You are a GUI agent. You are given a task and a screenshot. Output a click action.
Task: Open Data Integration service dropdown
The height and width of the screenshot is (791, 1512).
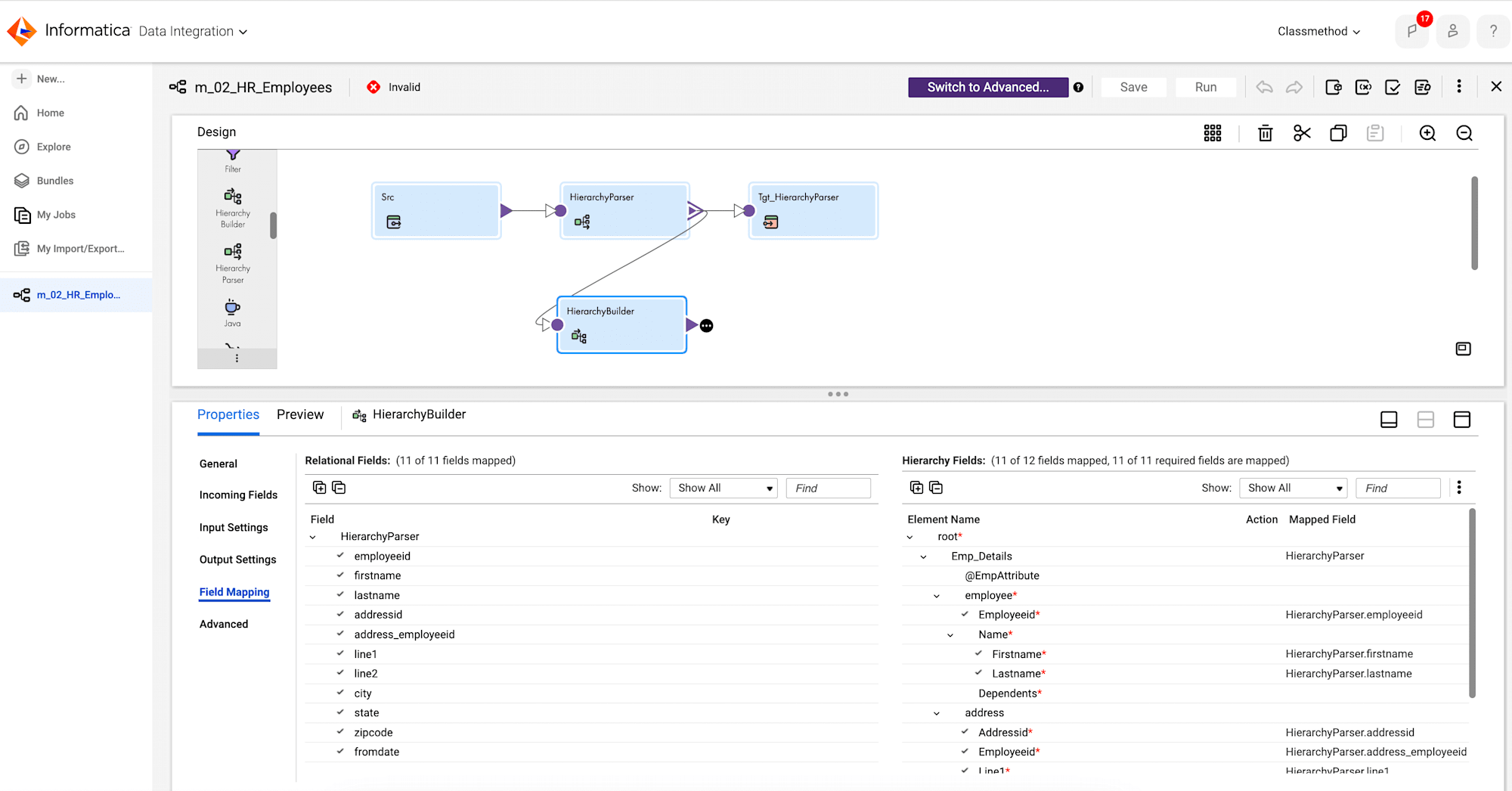[193, 31]
